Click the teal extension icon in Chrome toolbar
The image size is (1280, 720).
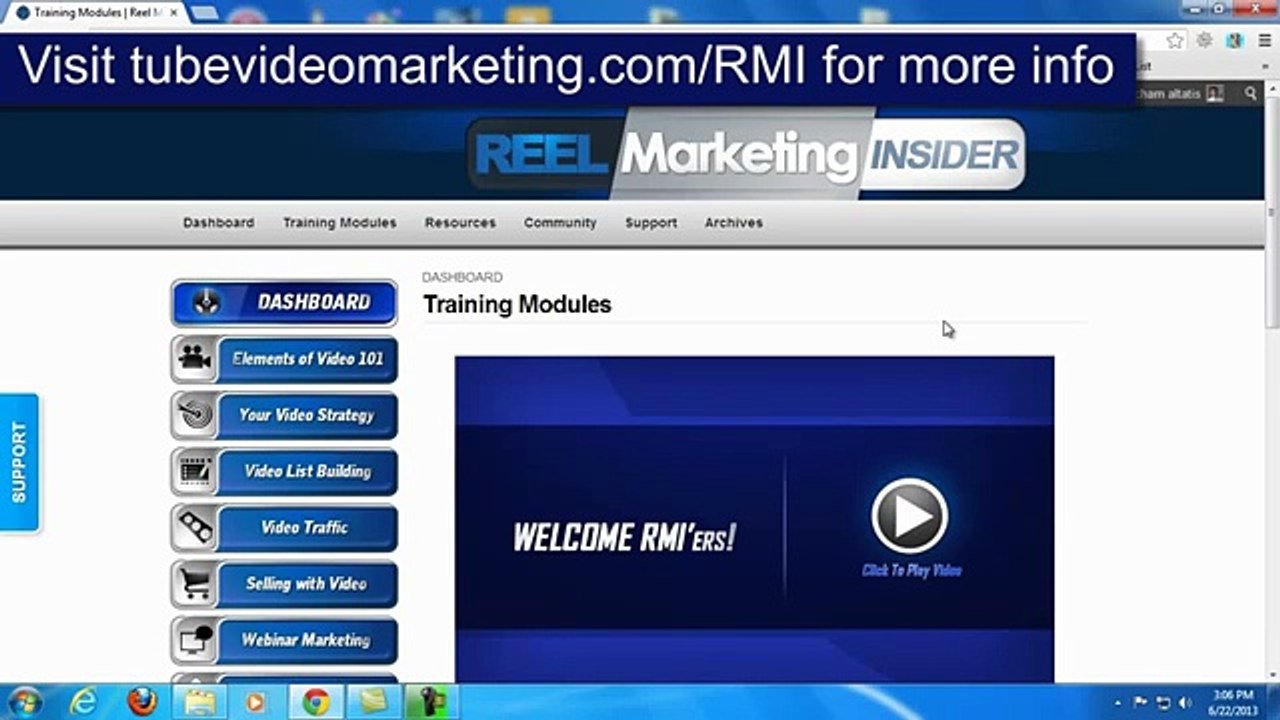pyautogui.click(x=1235, y=40)
